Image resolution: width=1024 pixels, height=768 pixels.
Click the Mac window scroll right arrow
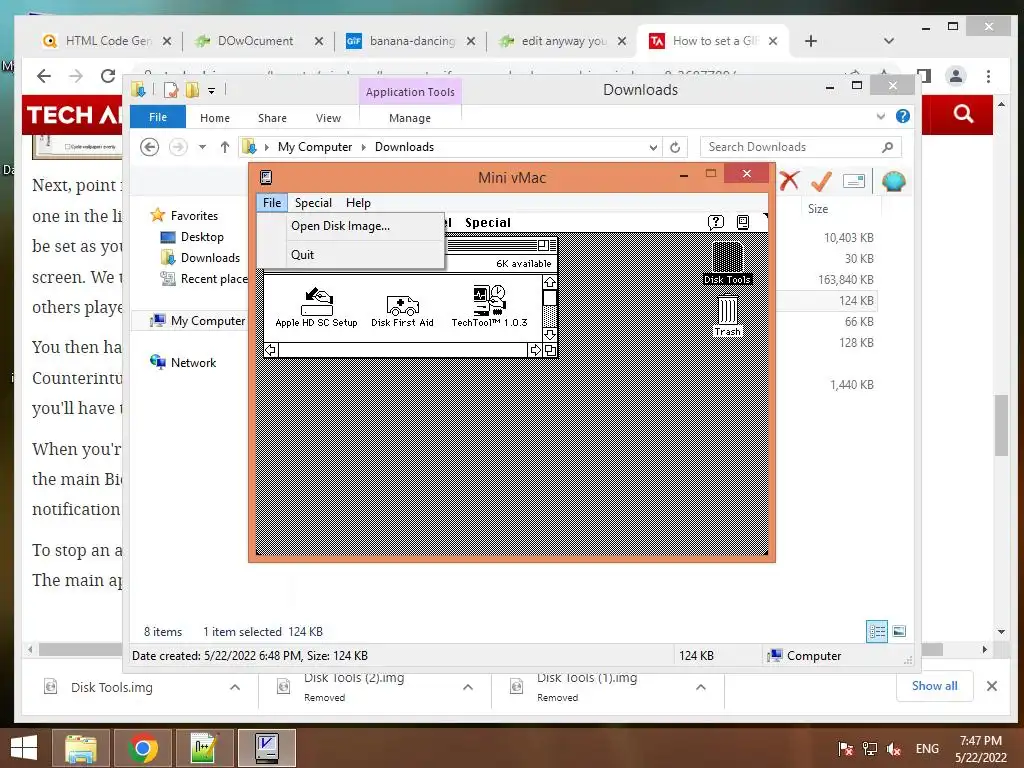tap(536, 350)
